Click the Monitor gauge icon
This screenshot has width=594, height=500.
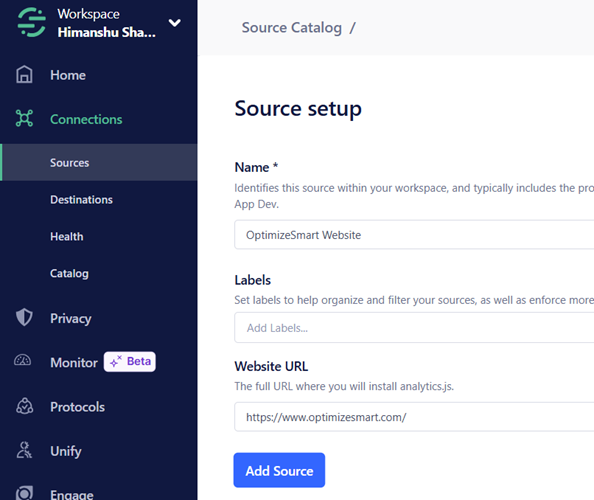coord(23,360)
